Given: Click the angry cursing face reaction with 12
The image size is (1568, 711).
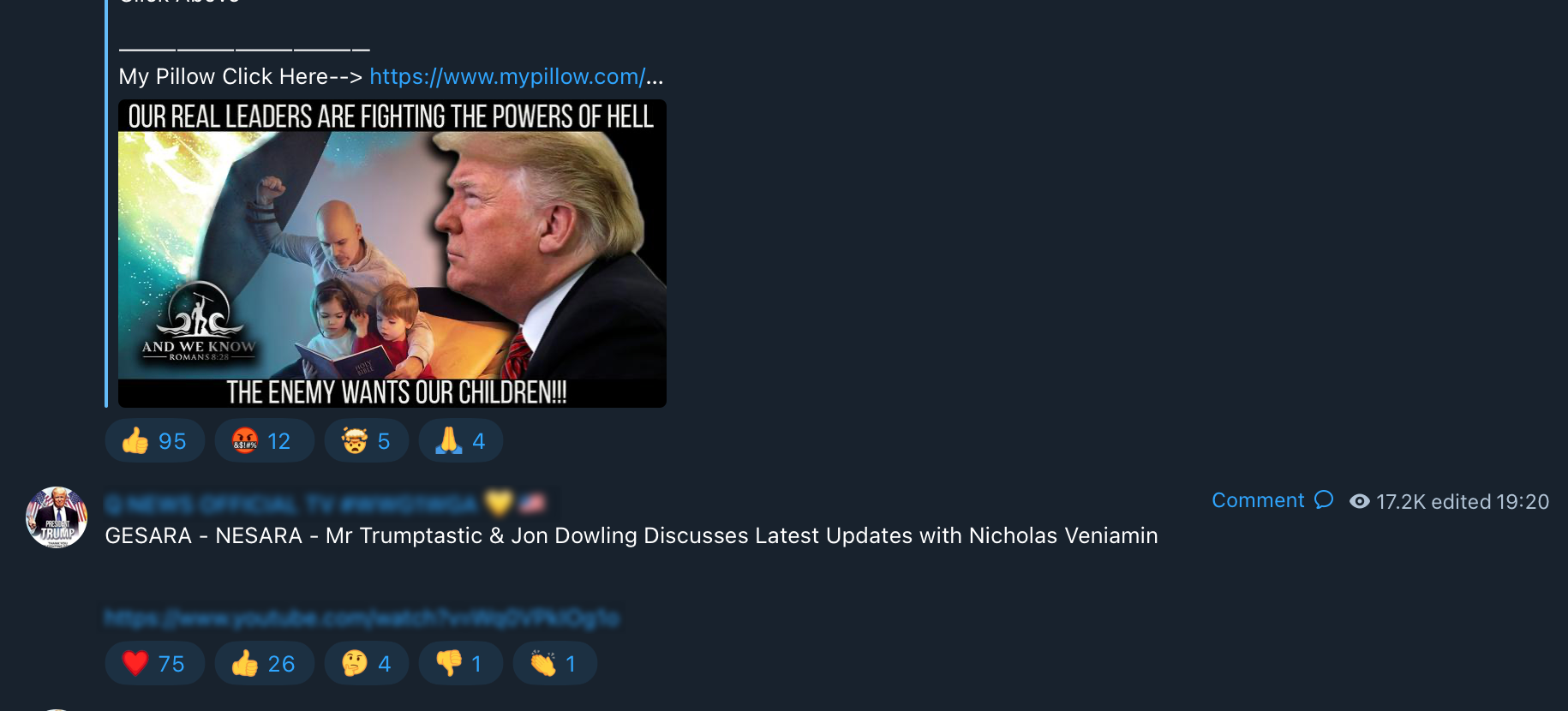Looking at the screenshot, I should (264, 441).
